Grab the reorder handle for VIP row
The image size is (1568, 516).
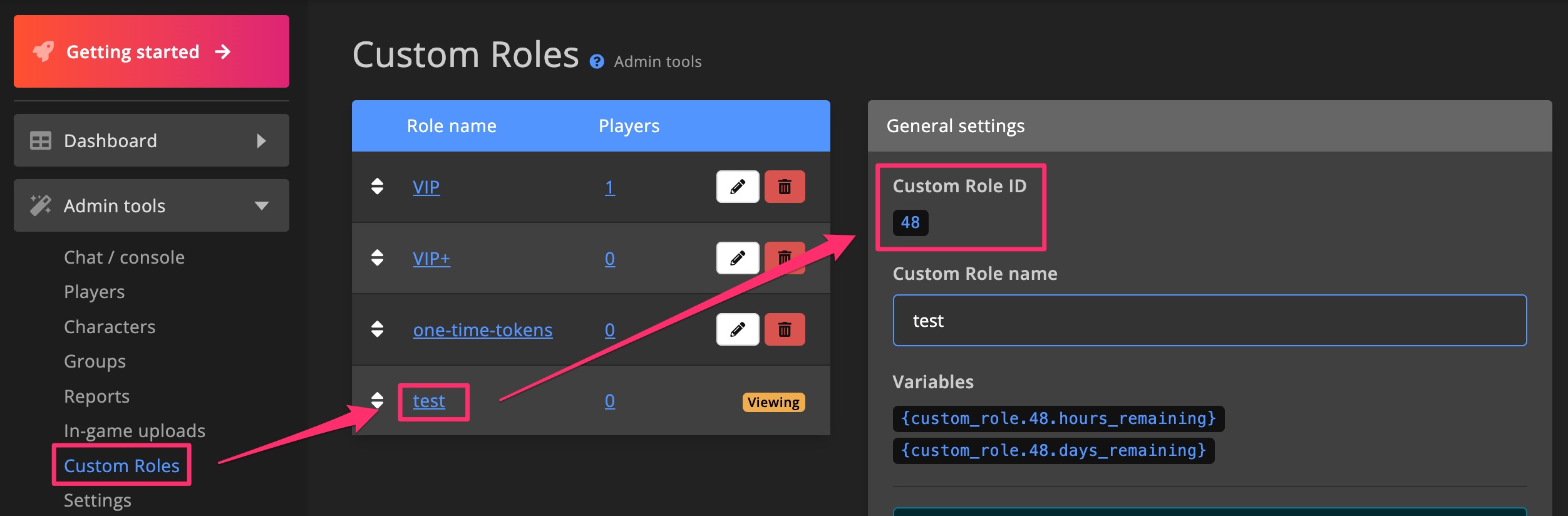(377, 187)
